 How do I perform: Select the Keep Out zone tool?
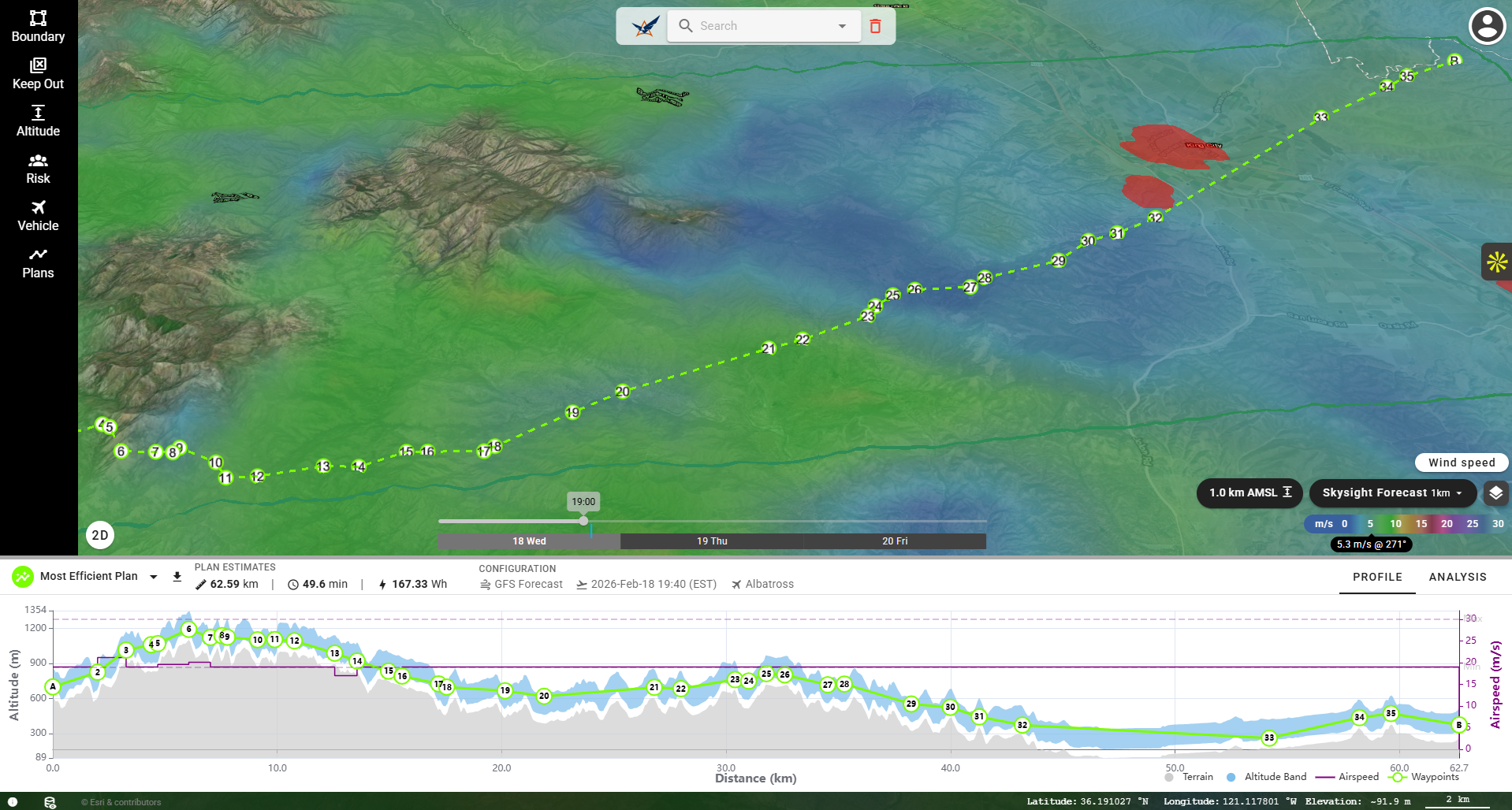pos(38,73)
